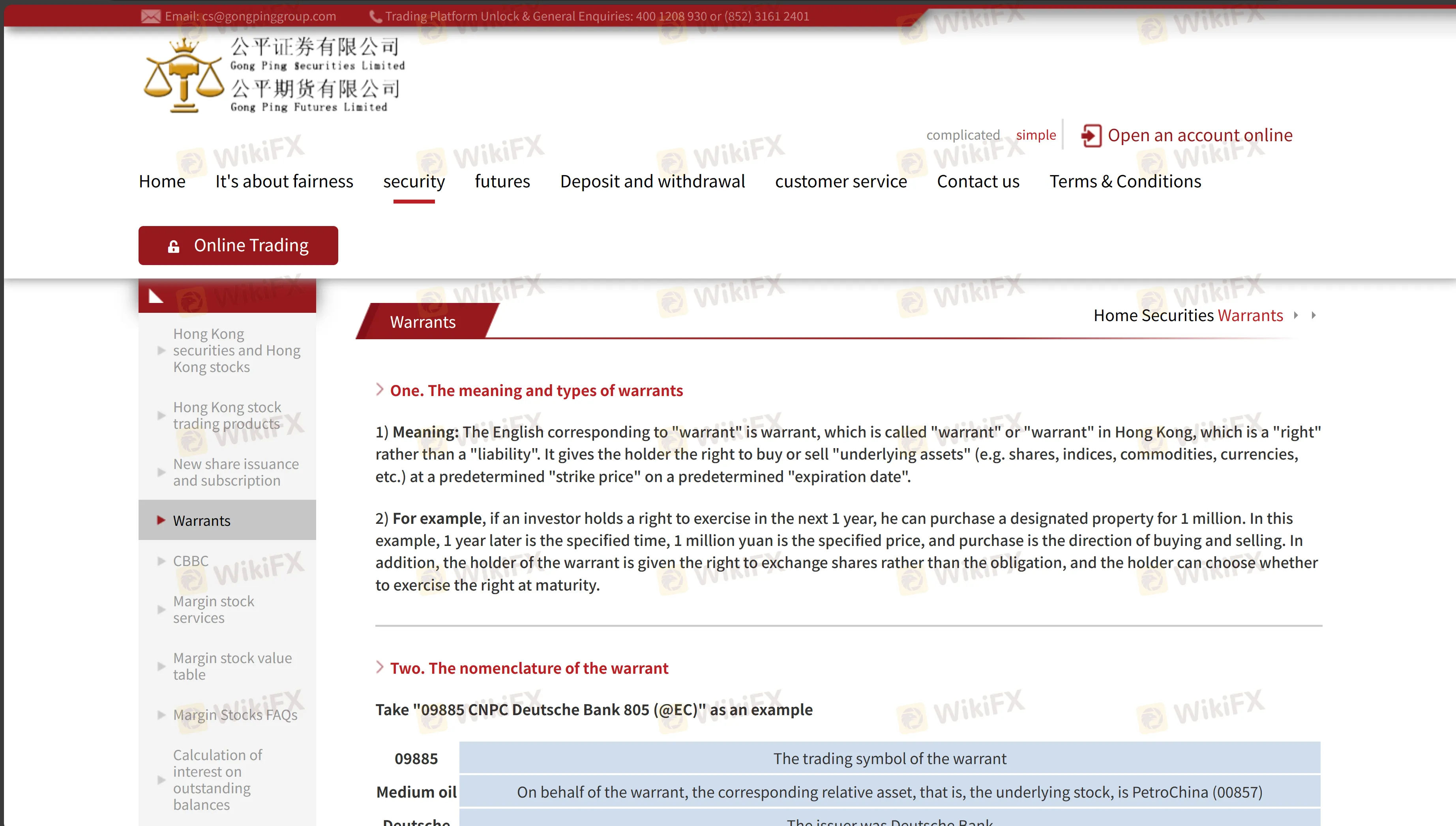Image resolution: width=1456 pixels, height=826 pixels.
Task: Click the phone icon in the top bar
Action: click(375, 16)
